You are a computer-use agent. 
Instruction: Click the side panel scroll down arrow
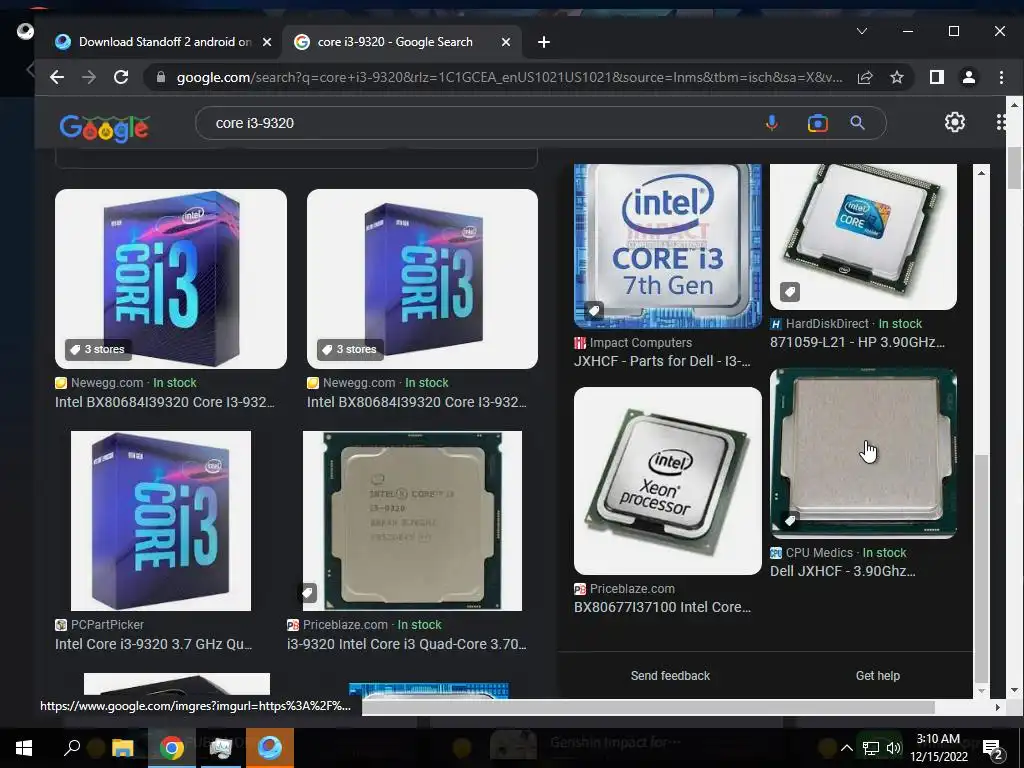coord(981,690)
